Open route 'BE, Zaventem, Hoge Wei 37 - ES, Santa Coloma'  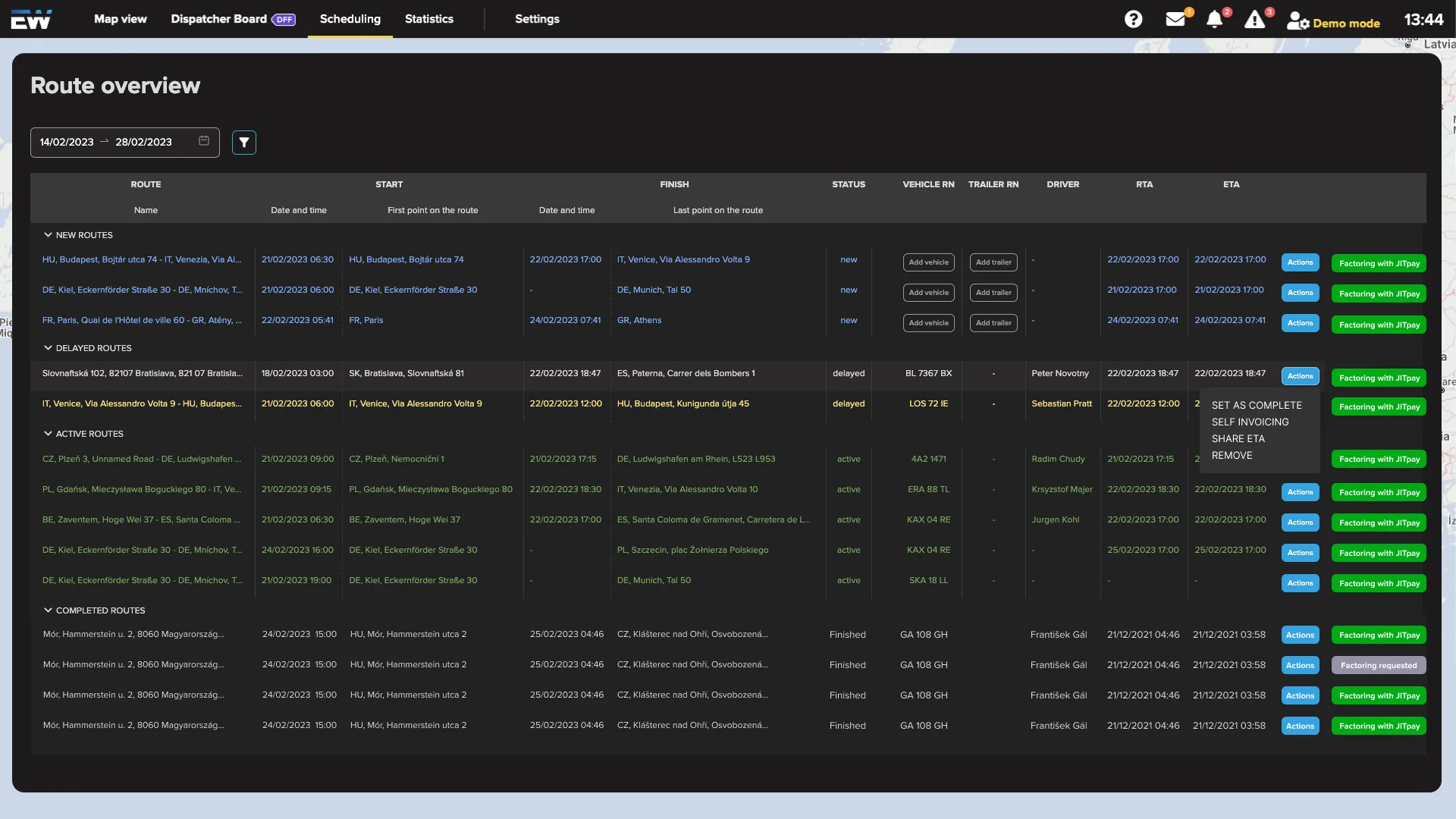142,519
